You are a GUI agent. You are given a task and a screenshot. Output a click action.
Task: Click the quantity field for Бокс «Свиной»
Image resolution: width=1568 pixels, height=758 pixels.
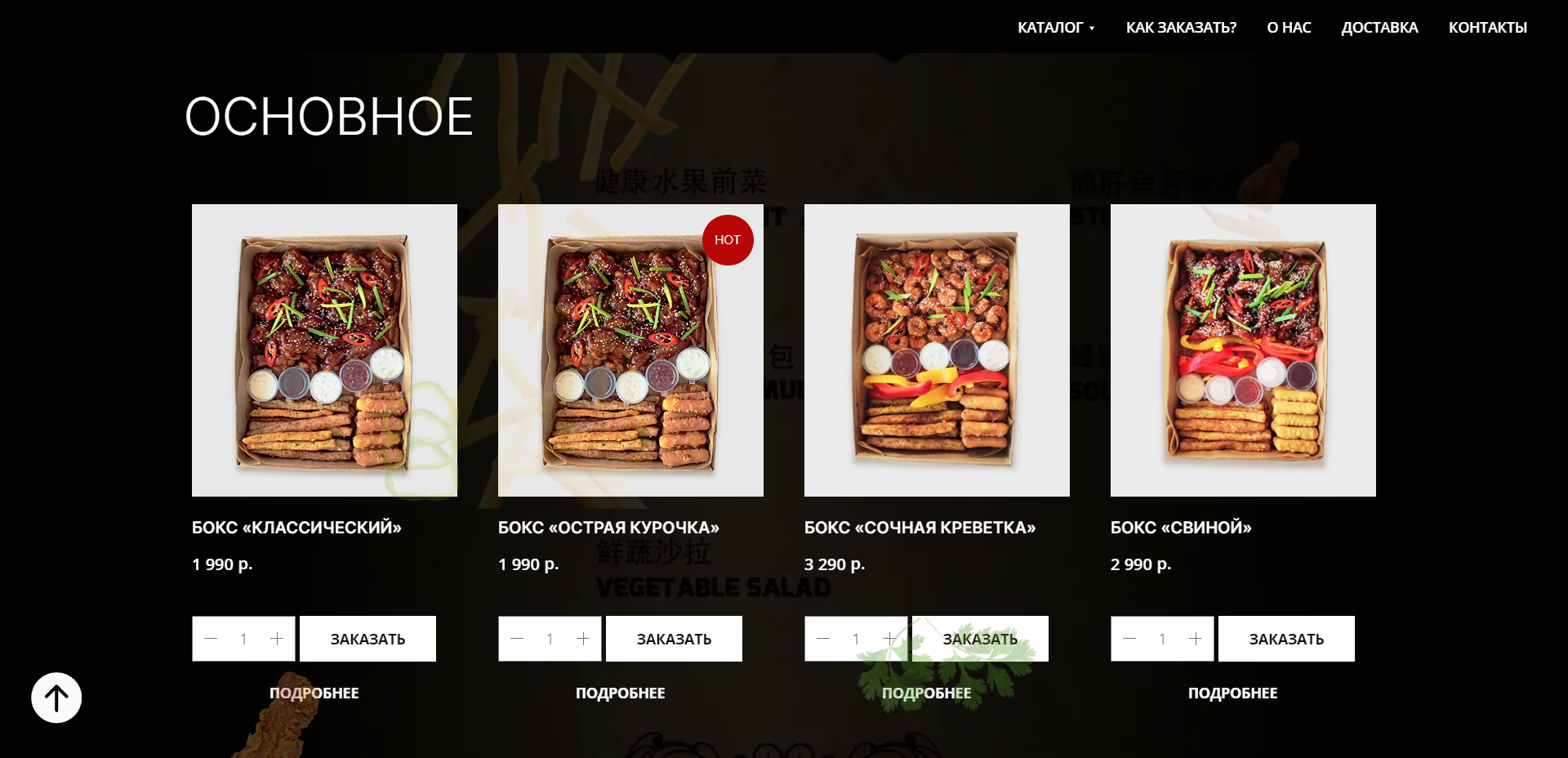click(x=1162, y=639)
